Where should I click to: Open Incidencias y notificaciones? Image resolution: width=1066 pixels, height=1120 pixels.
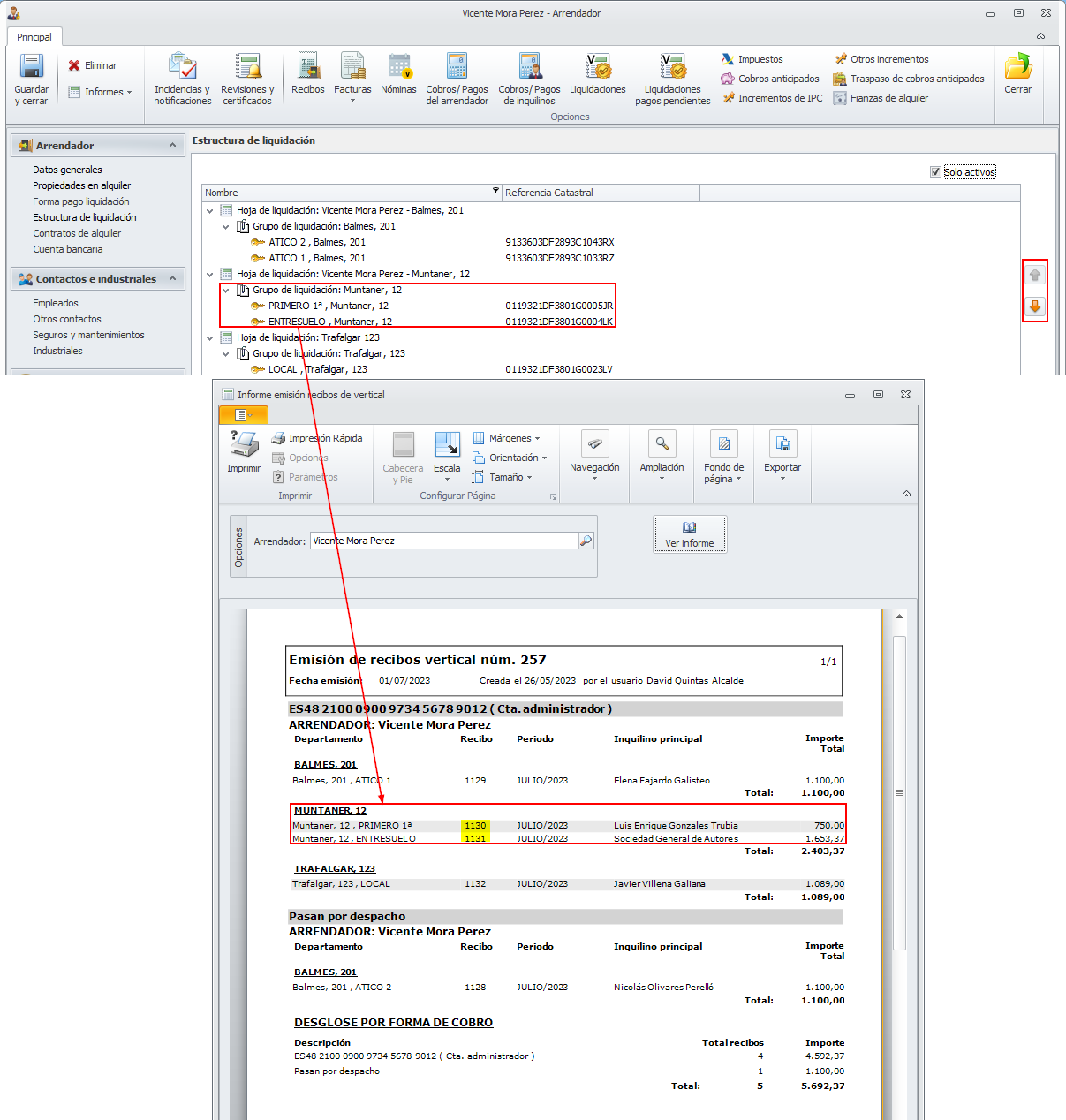pyautogui.click(x=182, y=79)
